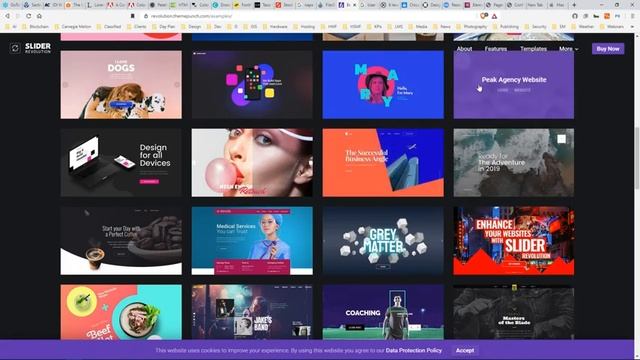Open the Templates nav item

[x=533, y=49]
